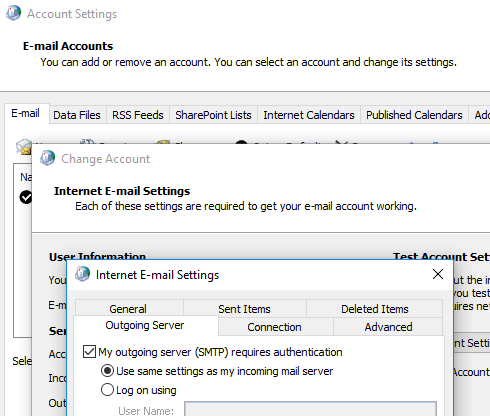
Task: Select the Outgoing Server tab
Action: [145, 325]
